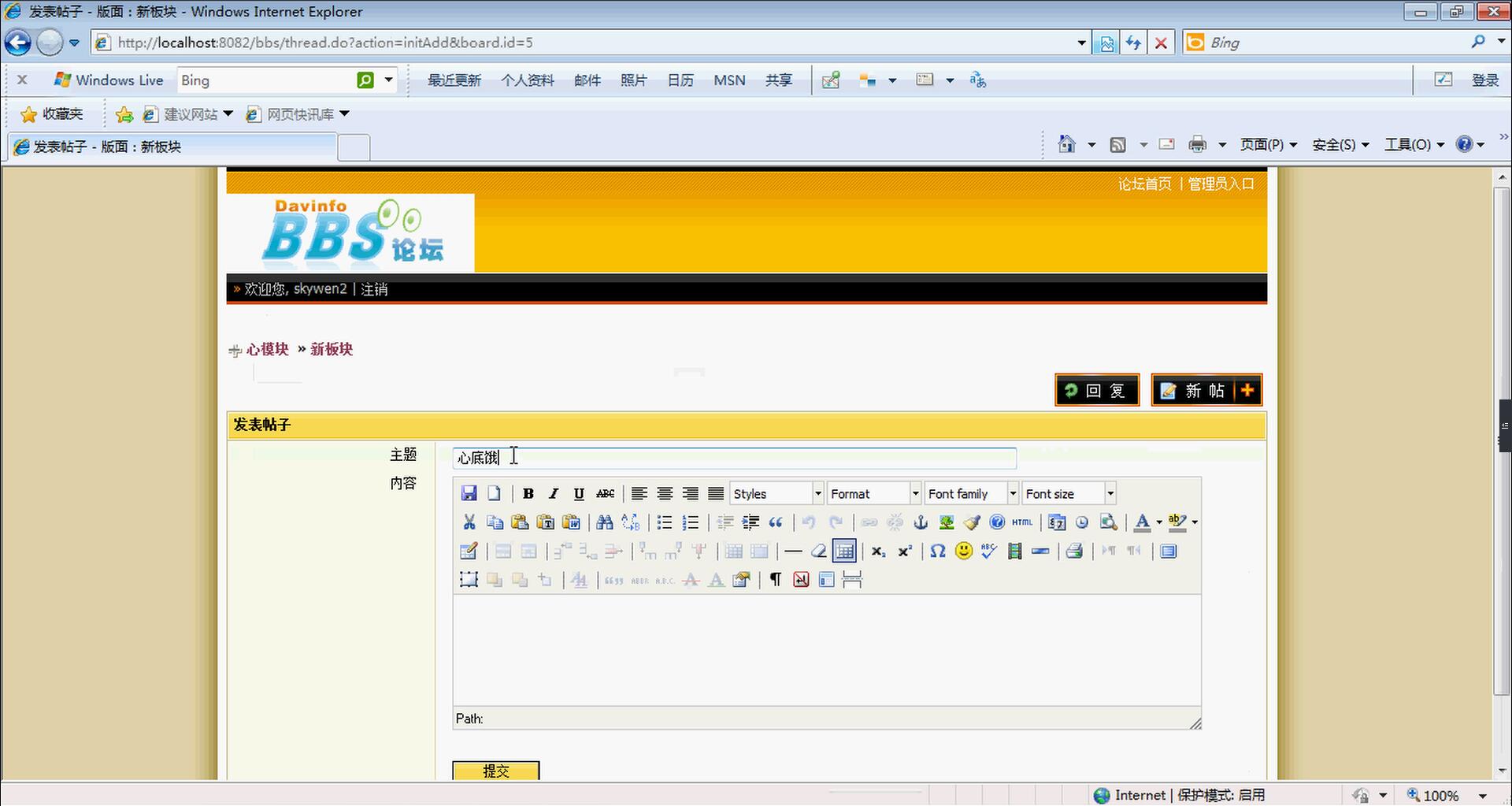
Task: Click 邮件 in Windows Live toolbar
Action: point(587,80)
